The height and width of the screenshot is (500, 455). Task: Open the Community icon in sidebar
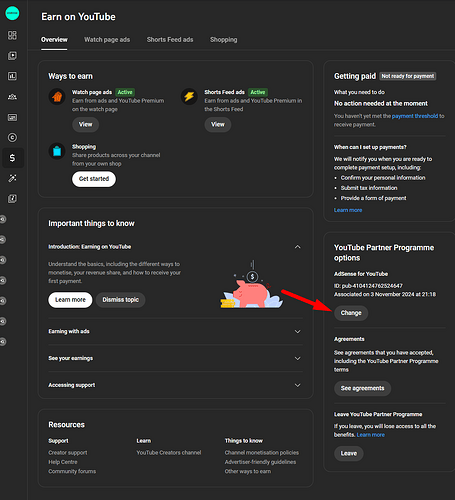tap(12, 97)
